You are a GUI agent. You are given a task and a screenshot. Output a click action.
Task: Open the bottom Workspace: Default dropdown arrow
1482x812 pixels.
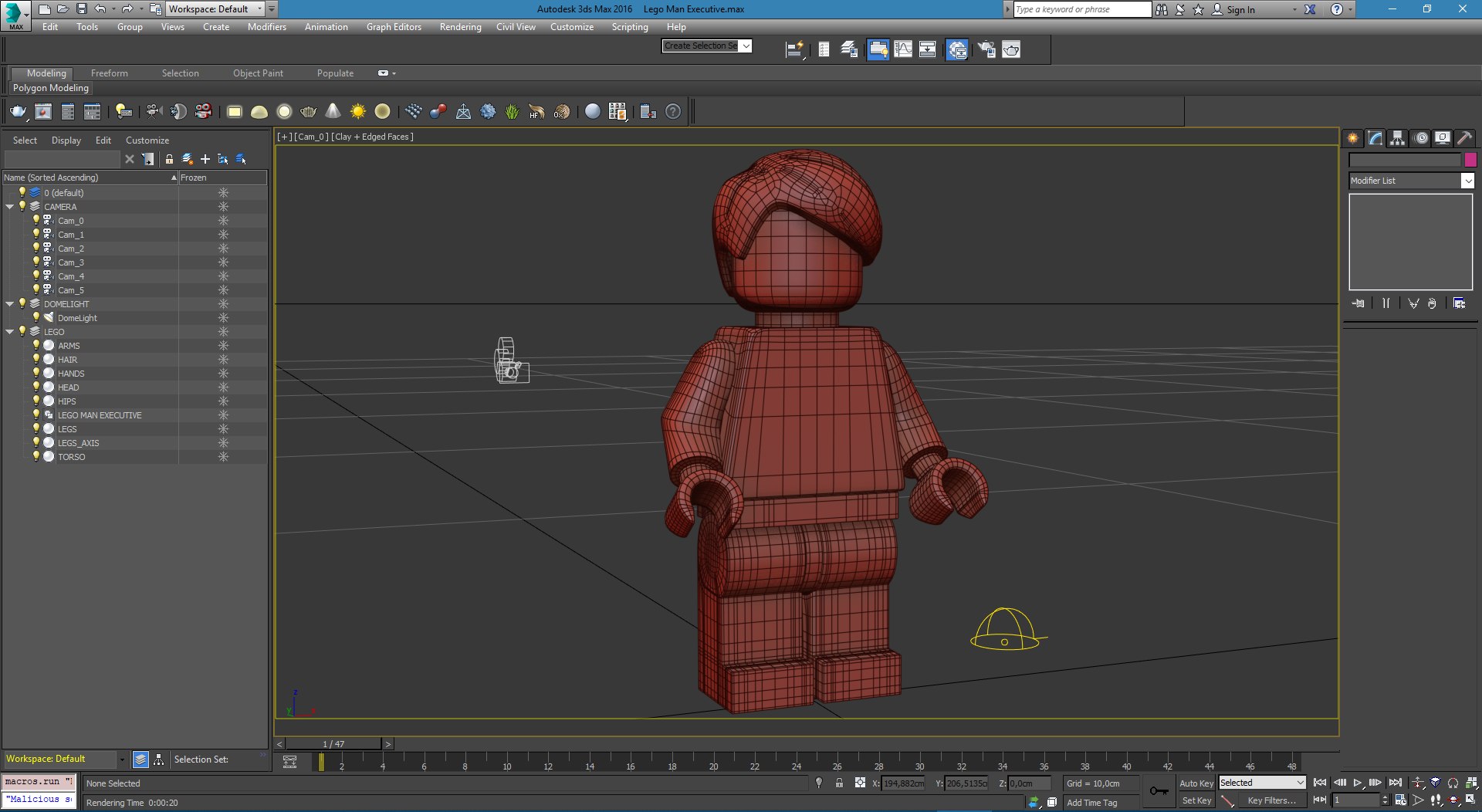tap(121, 760)
